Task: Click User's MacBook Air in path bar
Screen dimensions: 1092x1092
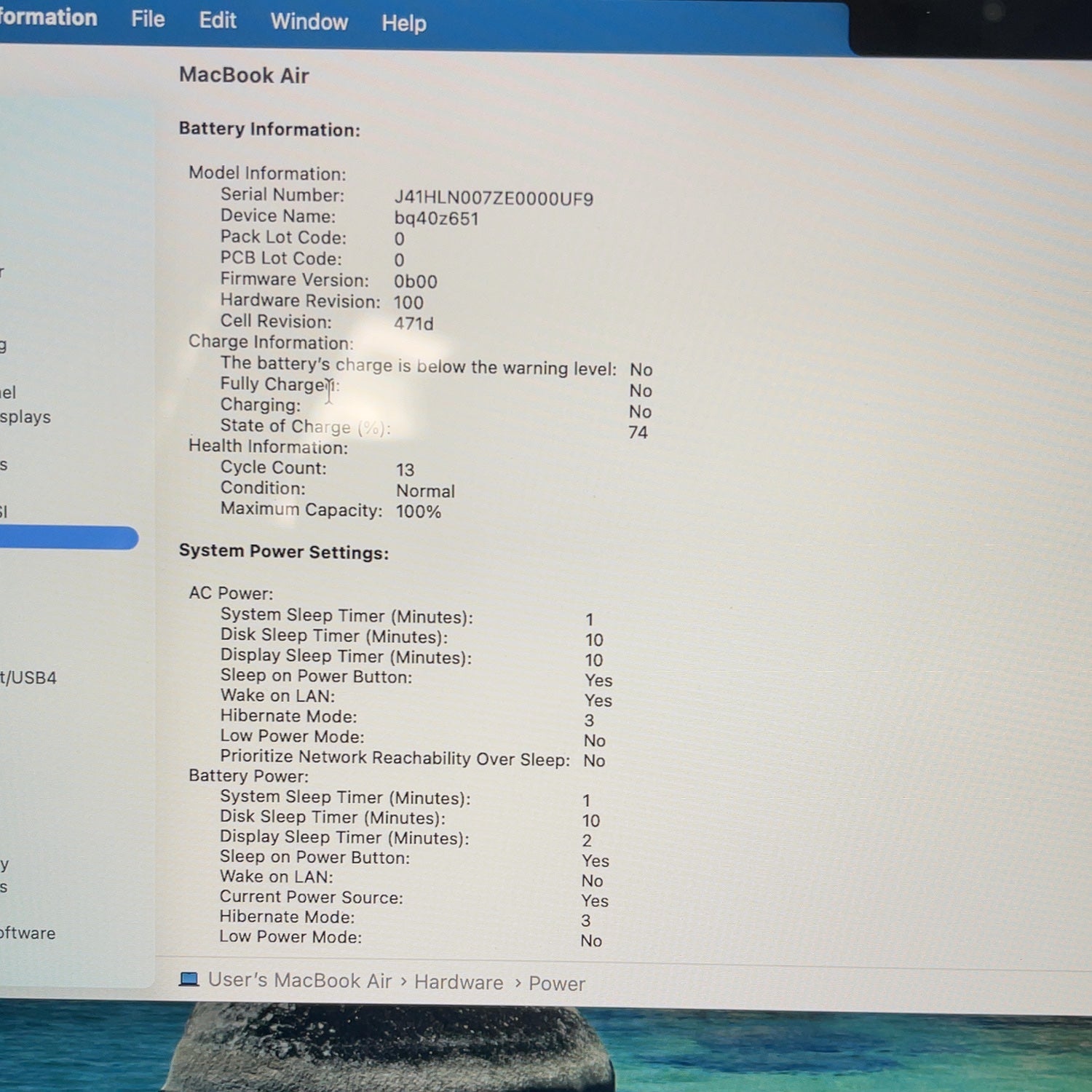Action: (300, 981)
